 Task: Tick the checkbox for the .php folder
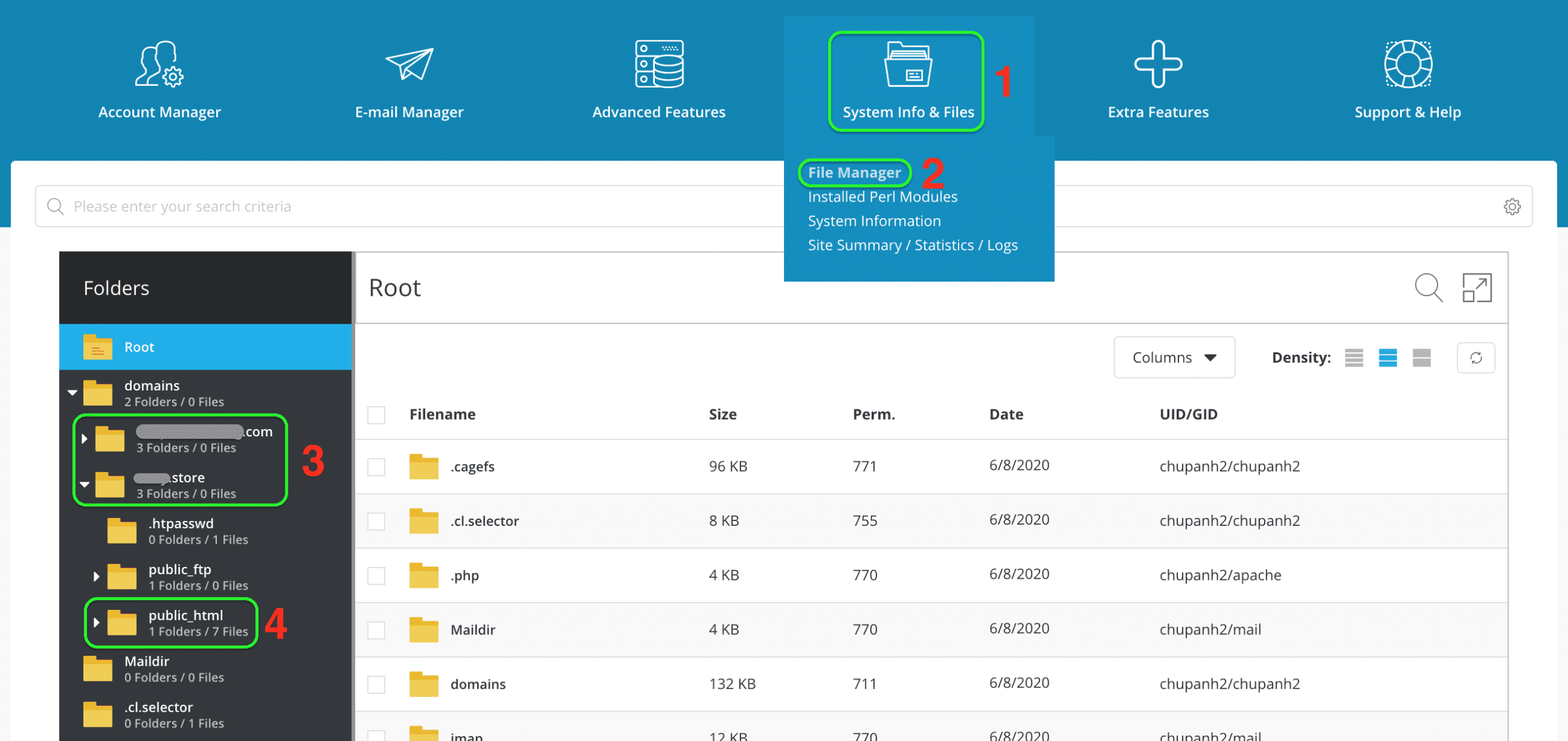coord(376,576)
